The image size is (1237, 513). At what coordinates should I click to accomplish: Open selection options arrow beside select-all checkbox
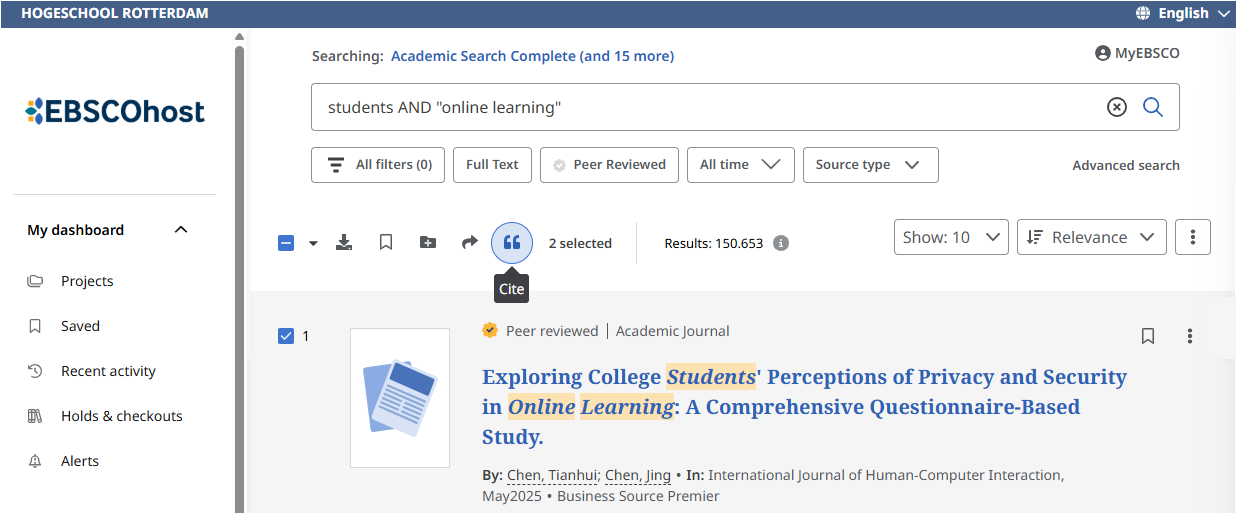tap(313, 243)
